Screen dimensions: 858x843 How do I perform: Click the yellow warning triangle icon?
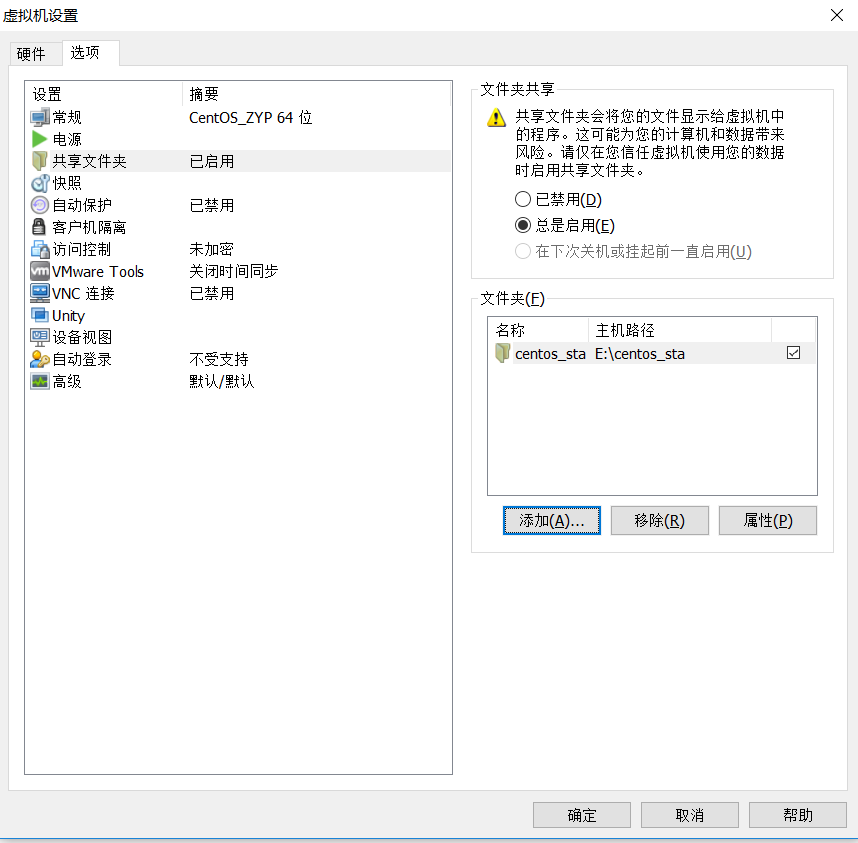[x=496, y=118]
